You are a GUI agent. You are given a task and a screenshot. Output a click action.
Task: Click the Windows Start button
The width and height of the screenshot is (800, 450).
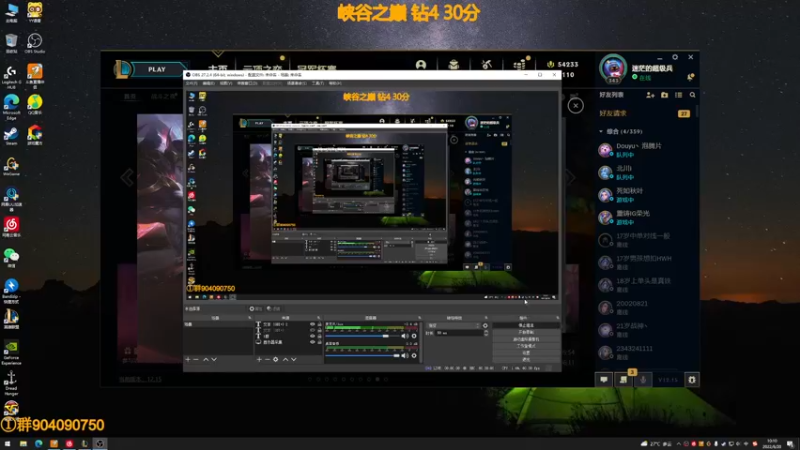click(x=7, y=444)
